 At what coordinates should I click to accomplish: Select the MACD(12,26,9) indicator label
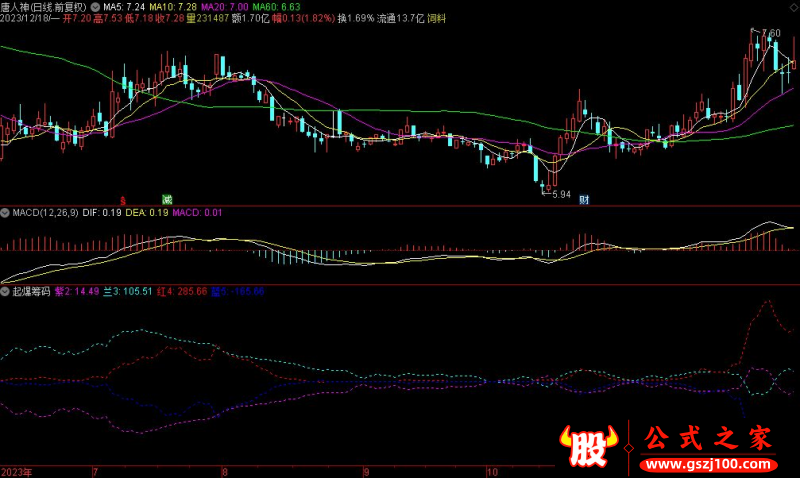[43, 213]
